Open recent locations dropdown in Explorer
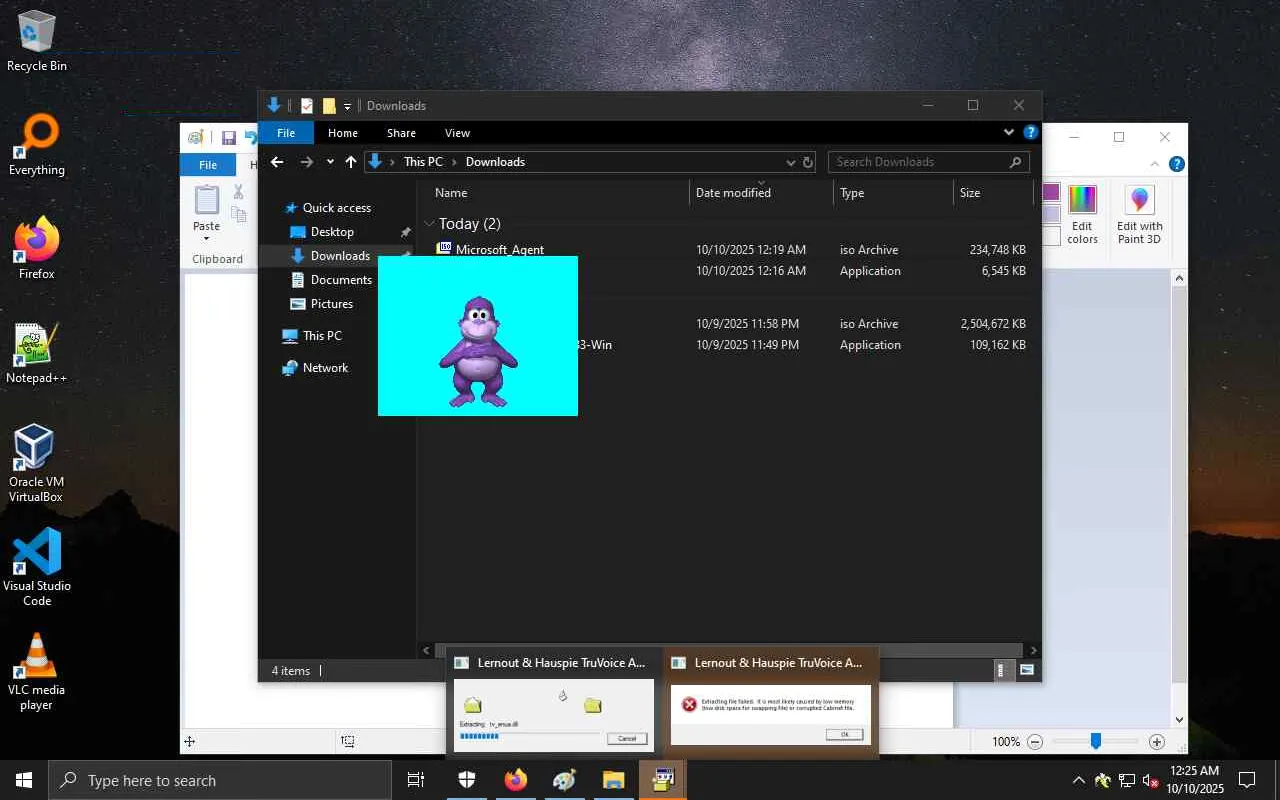Screen dimensions: 1280x800 pos(330,162)
